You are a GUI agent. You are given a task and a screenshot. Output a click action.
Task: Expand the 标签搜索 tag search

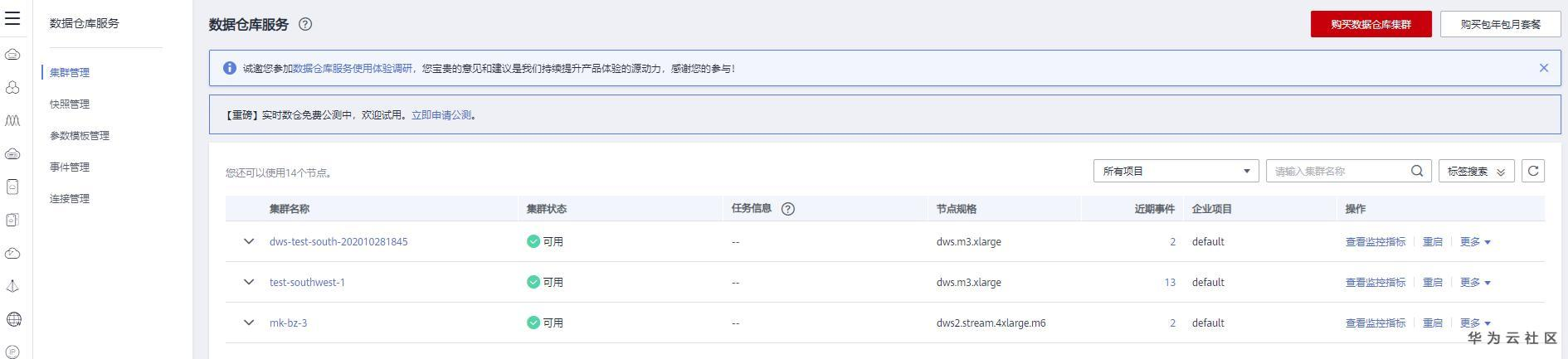pyautogui.click(x=1476, y=171)
